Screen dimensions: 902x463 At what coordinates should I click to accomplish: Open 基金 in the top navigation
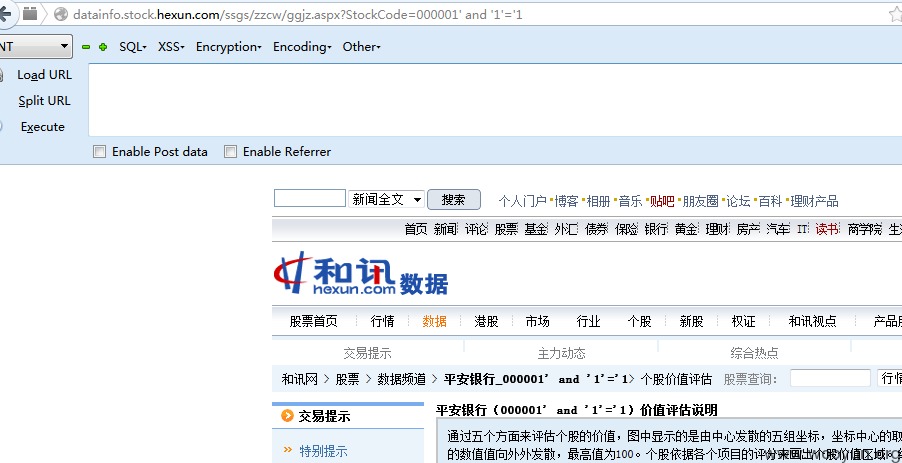point(536,229)
